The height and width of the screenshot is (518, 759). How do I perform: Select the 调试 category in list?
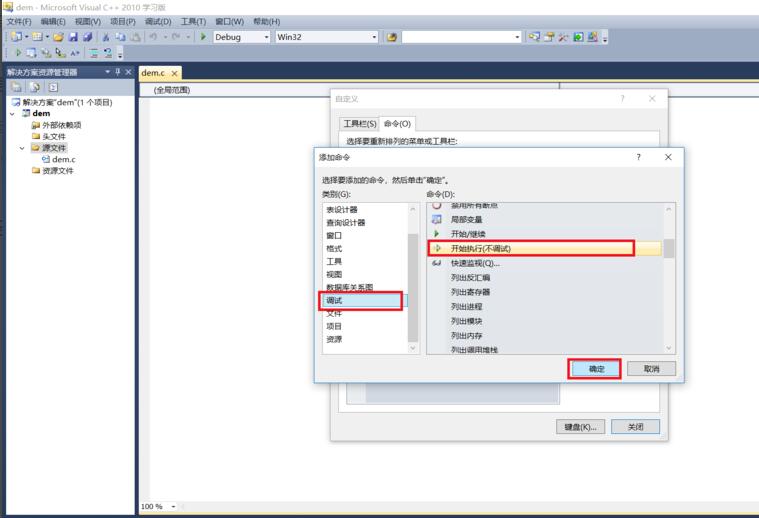(361, 301)
